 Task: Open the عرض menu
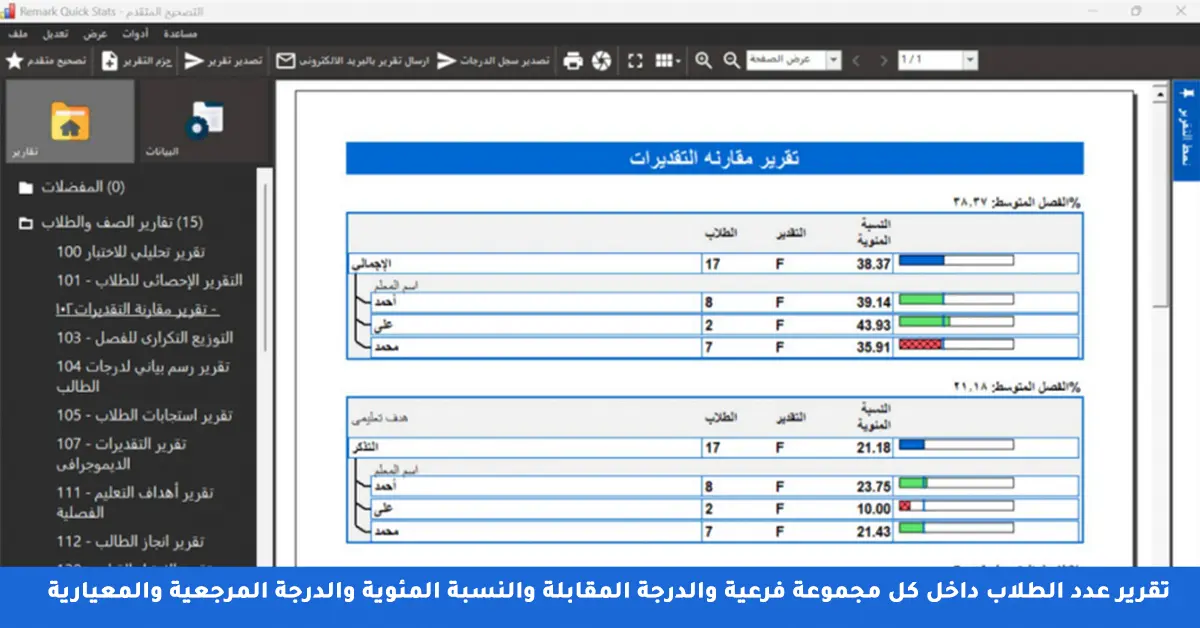[x=96, y=33]
